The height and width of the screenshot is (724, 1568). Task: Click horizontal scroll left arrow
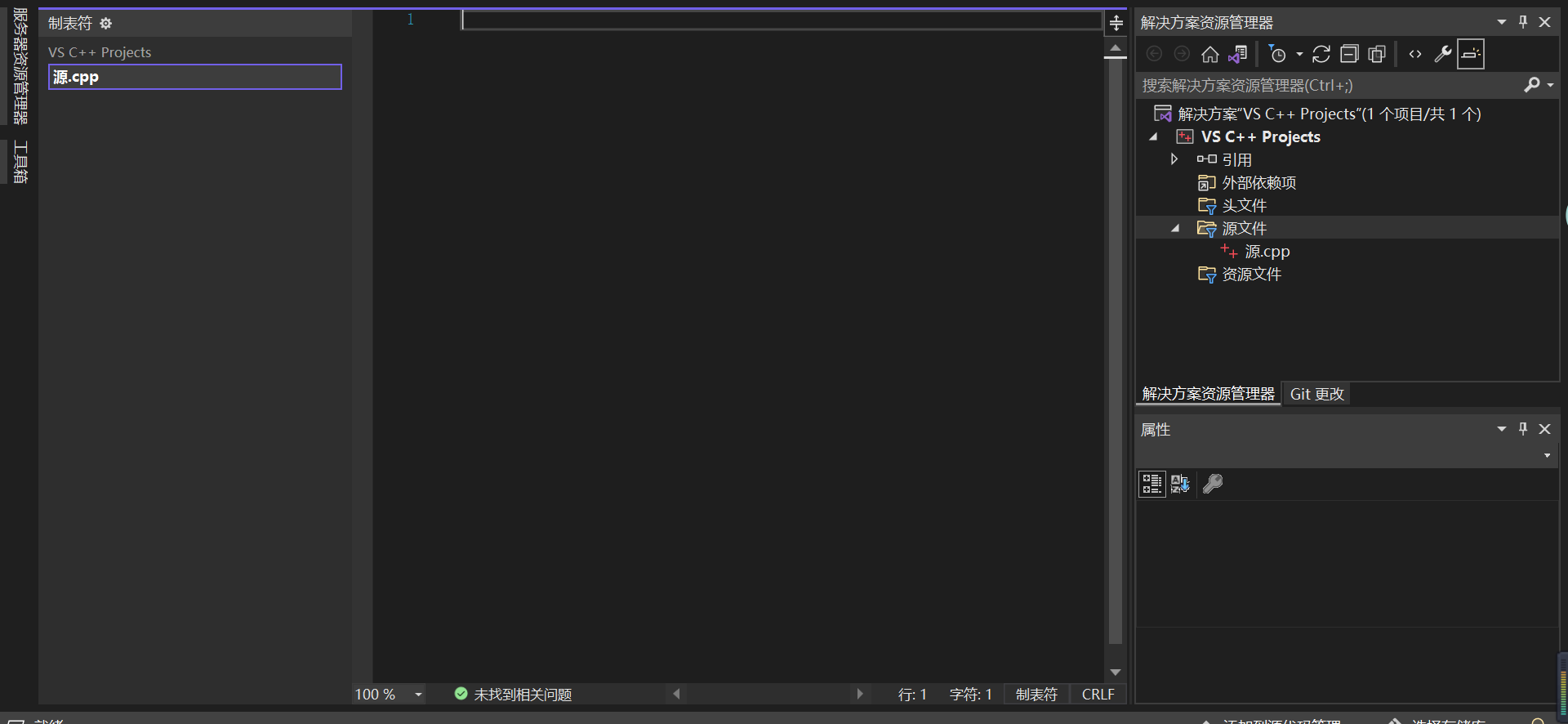[677, 695]
